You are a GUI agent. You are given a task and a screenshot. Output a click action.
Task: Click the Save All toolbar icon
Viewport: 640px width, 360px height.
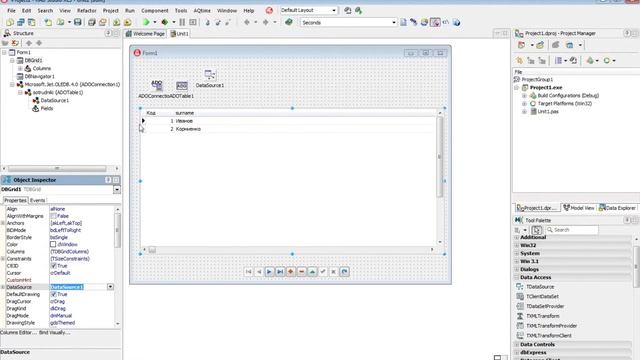91,22
